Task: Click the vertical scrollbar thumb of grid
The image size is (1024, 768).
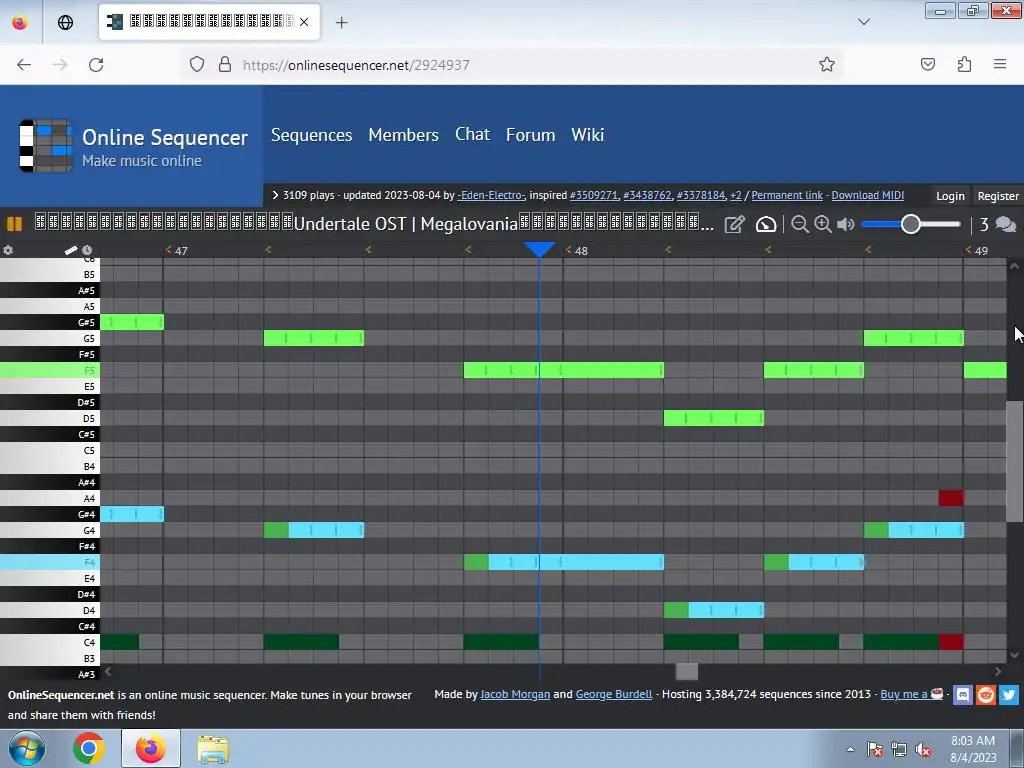Action: point(1014,461)
